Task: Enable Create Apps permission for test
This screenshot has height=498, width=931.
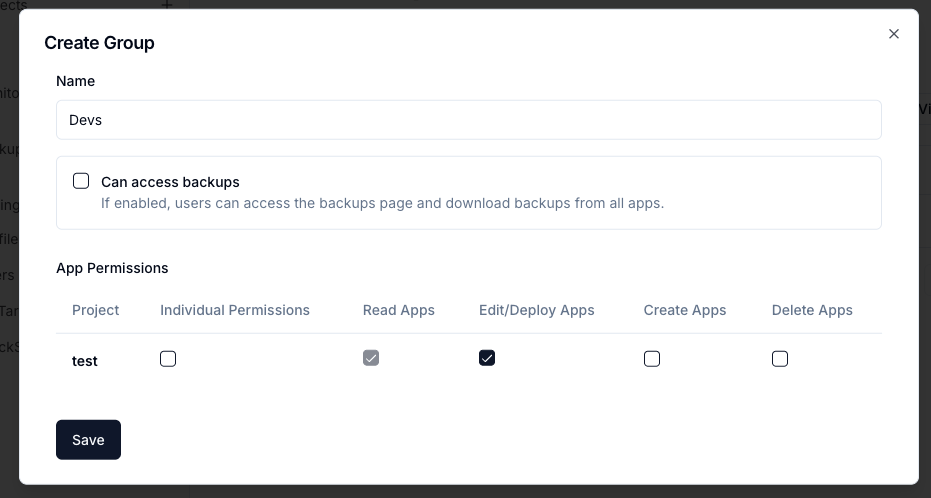Action: (x=652, y=359)
